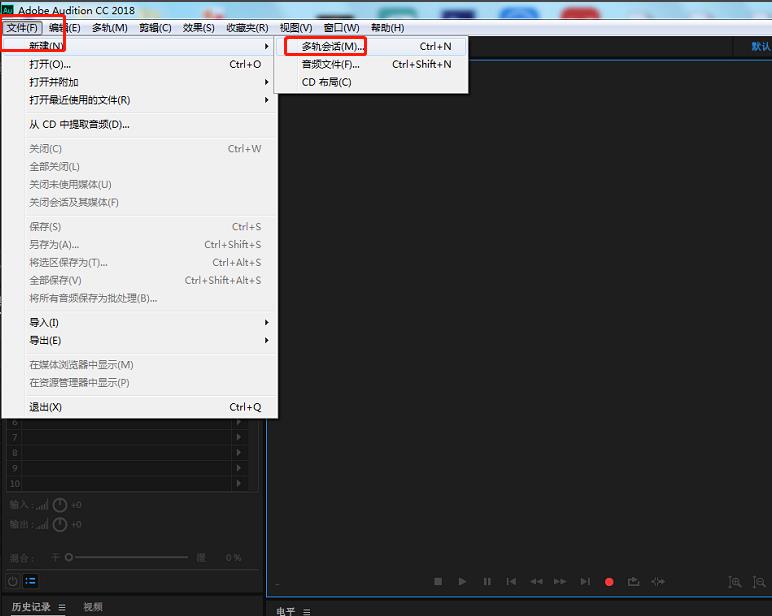772x616 pixels.
Task: Open the 历史记录 panel menu icon
Action: pos(62,607)
